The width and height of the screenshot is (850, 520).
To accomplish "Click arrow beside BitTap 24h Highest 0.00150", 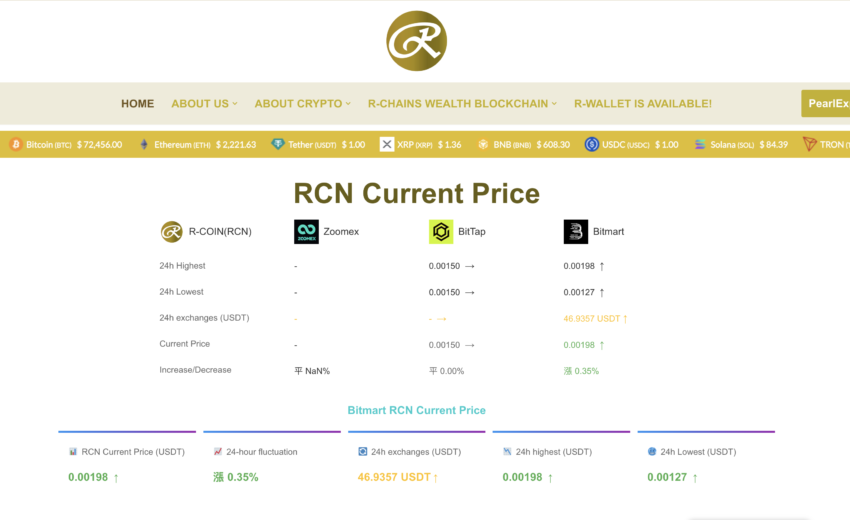I will [469, 266].
